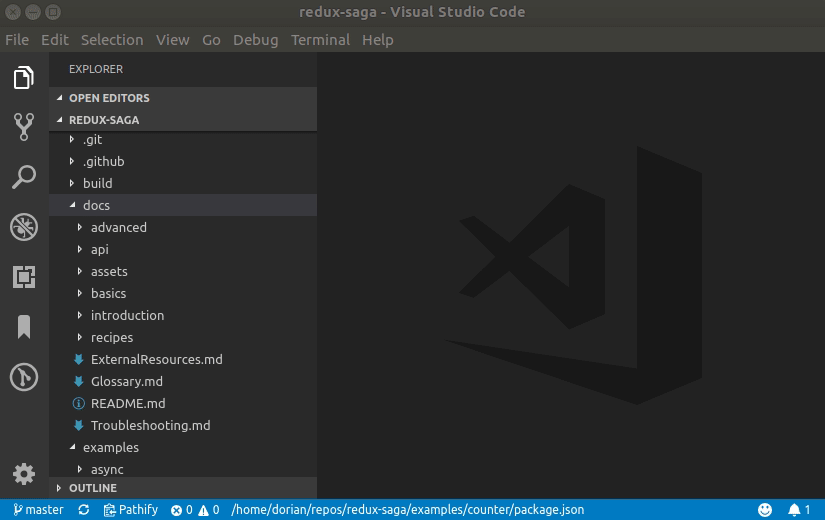The height and width of the screenshot is (520, 825).
Task: Expand the advanced folder
Action: [x=183, y=227]
